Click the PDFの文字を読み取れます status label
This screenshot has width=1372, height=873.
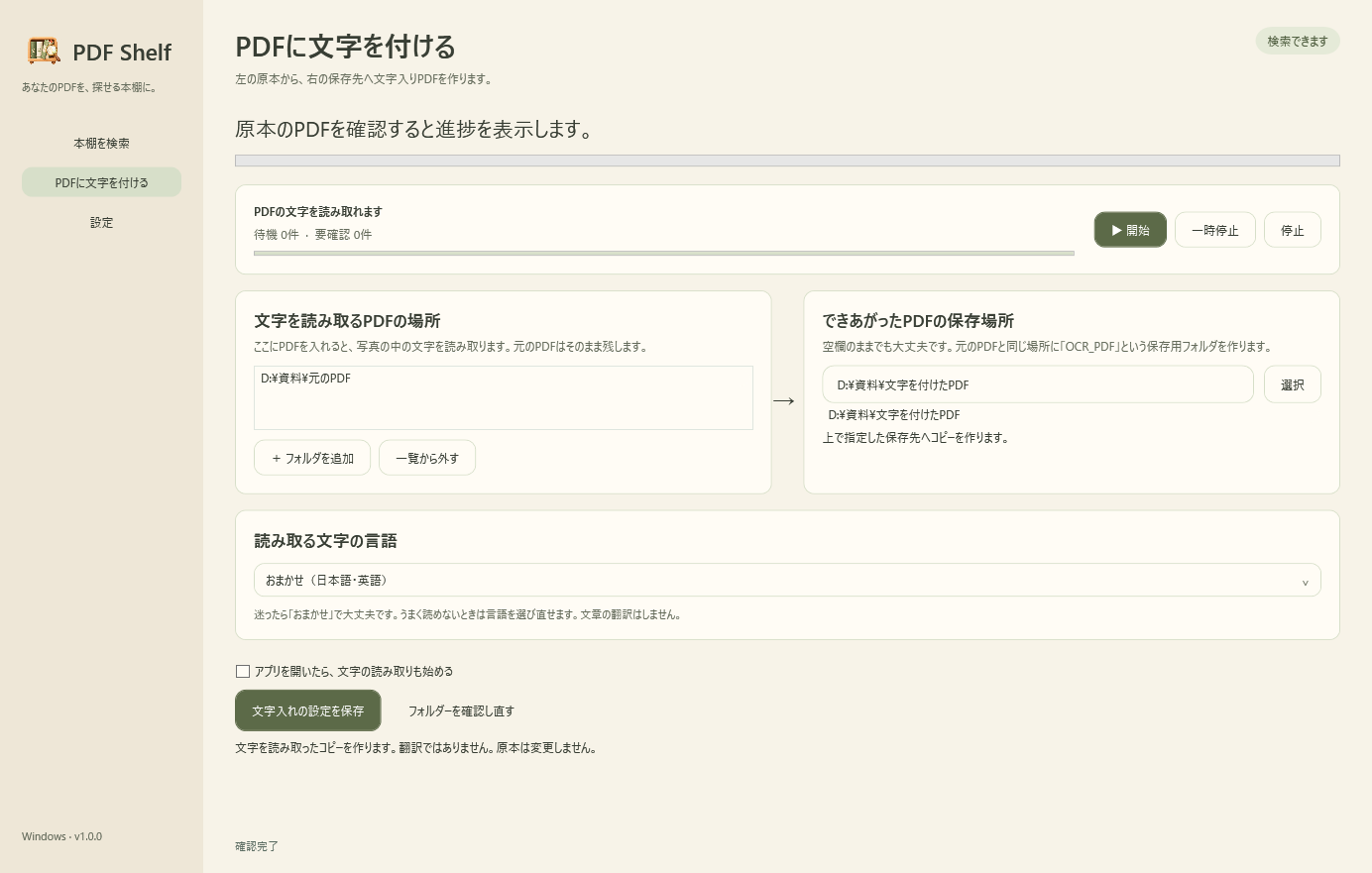coord(318,211)
